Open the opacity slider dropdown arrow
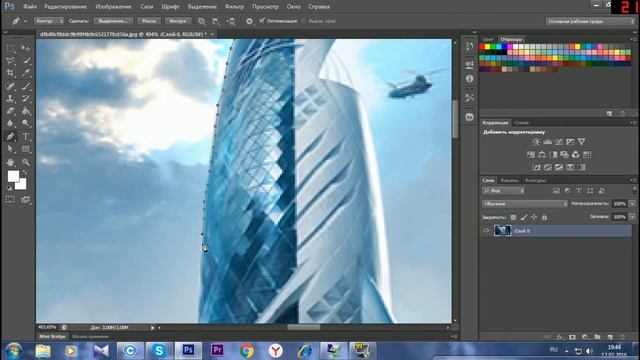 (632, 204)
